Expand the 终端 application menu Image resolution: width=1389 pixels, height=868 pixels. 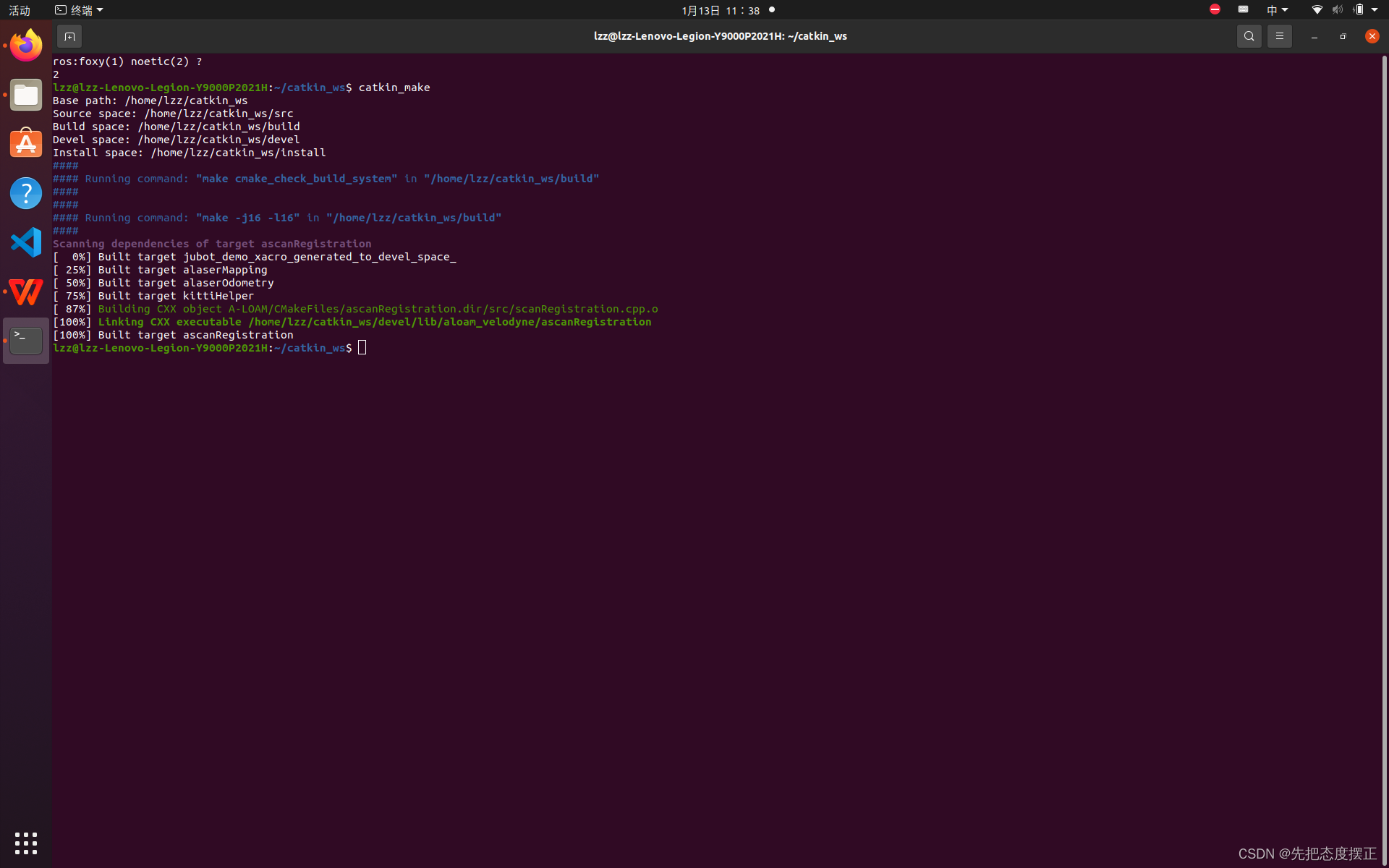[80, 10]
